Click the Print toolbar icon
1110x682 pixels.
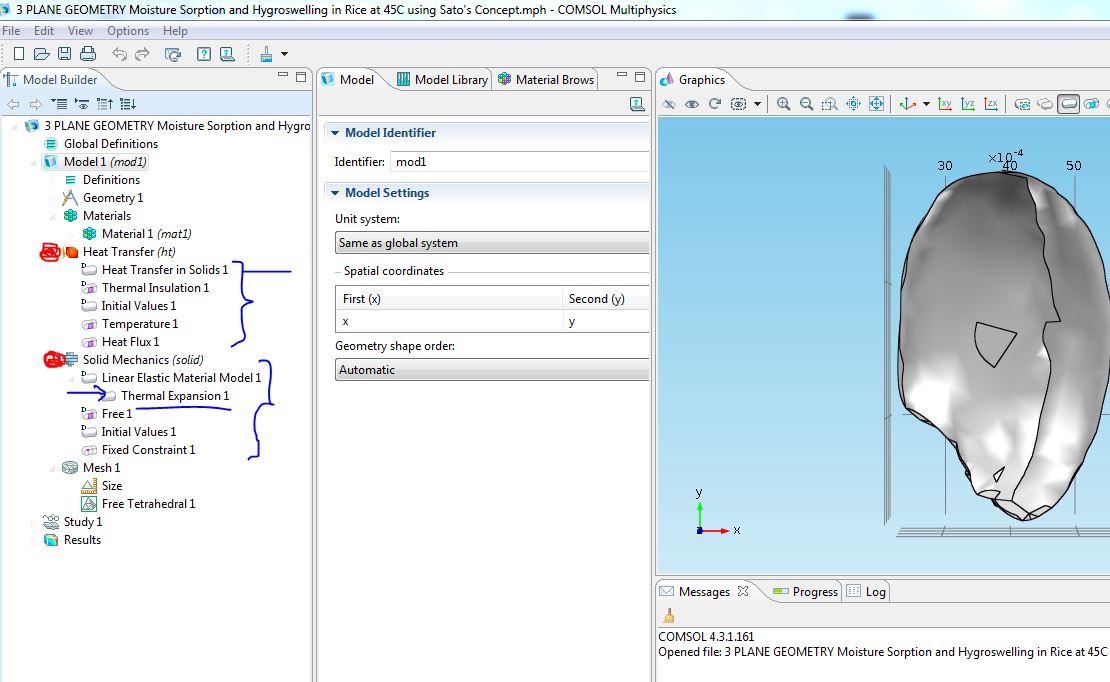(87, 54)
